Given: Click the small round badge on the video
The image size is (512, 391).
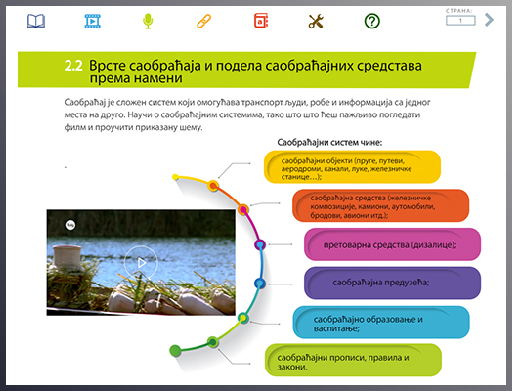Looking at the screenshot, I should coord(70,225).
